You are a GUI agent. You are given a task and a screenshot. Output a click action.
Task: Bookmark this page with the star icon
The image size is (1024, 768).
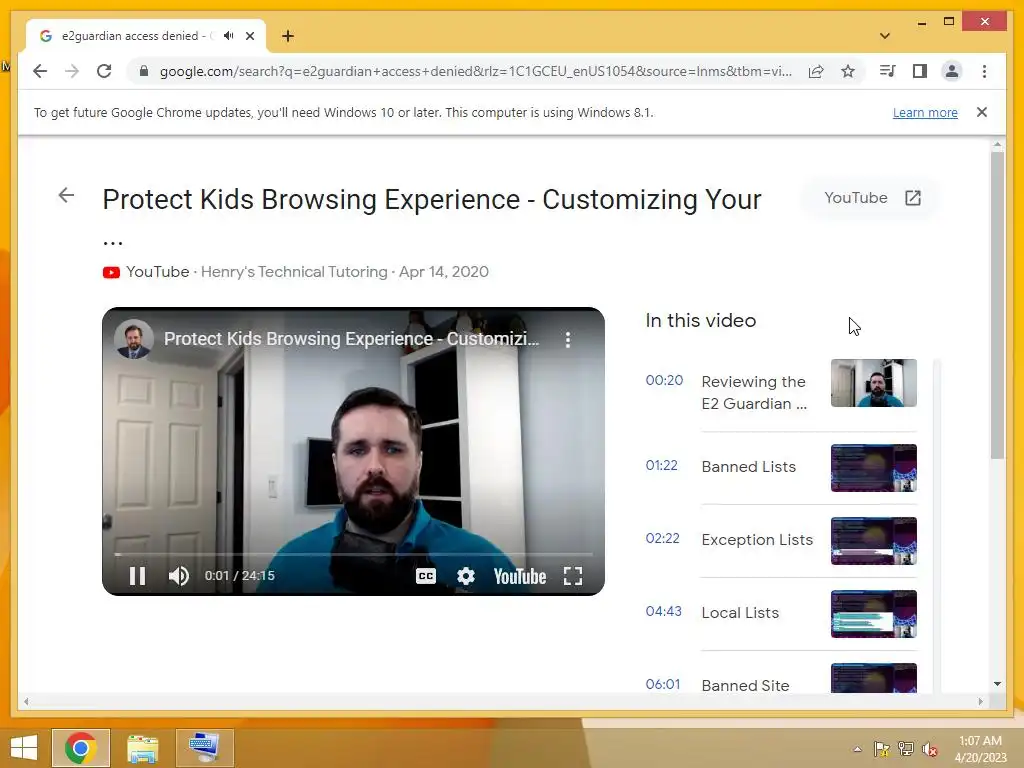pyautogui.click(x=848, y=71)
